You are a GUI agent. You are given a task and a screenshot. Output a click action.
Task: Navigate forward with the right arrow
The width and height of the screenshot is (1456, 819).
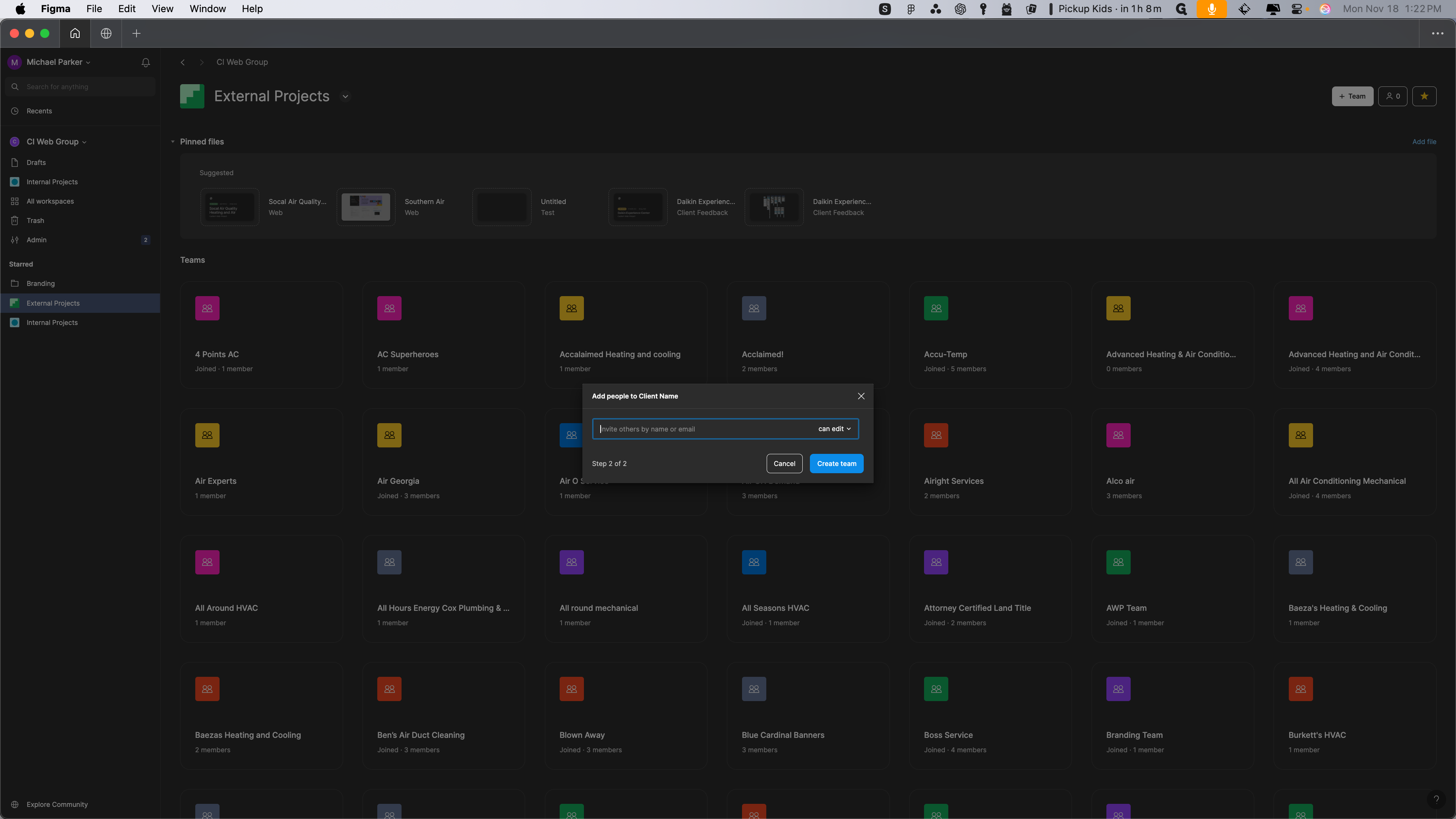click(x=201, y=62)
